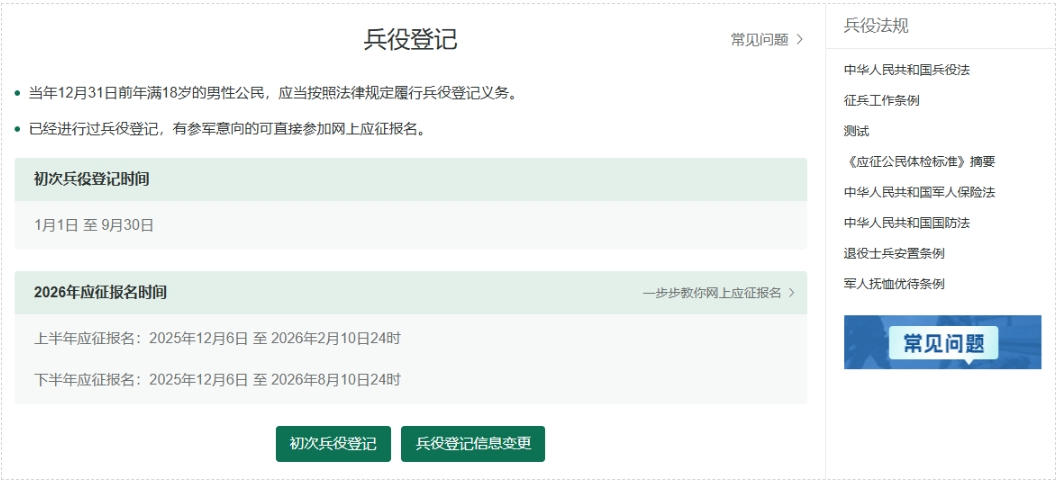Click the 初次兵役登记 green button
Viewport: 1062px width, 483px height.
tap(333, 444)
